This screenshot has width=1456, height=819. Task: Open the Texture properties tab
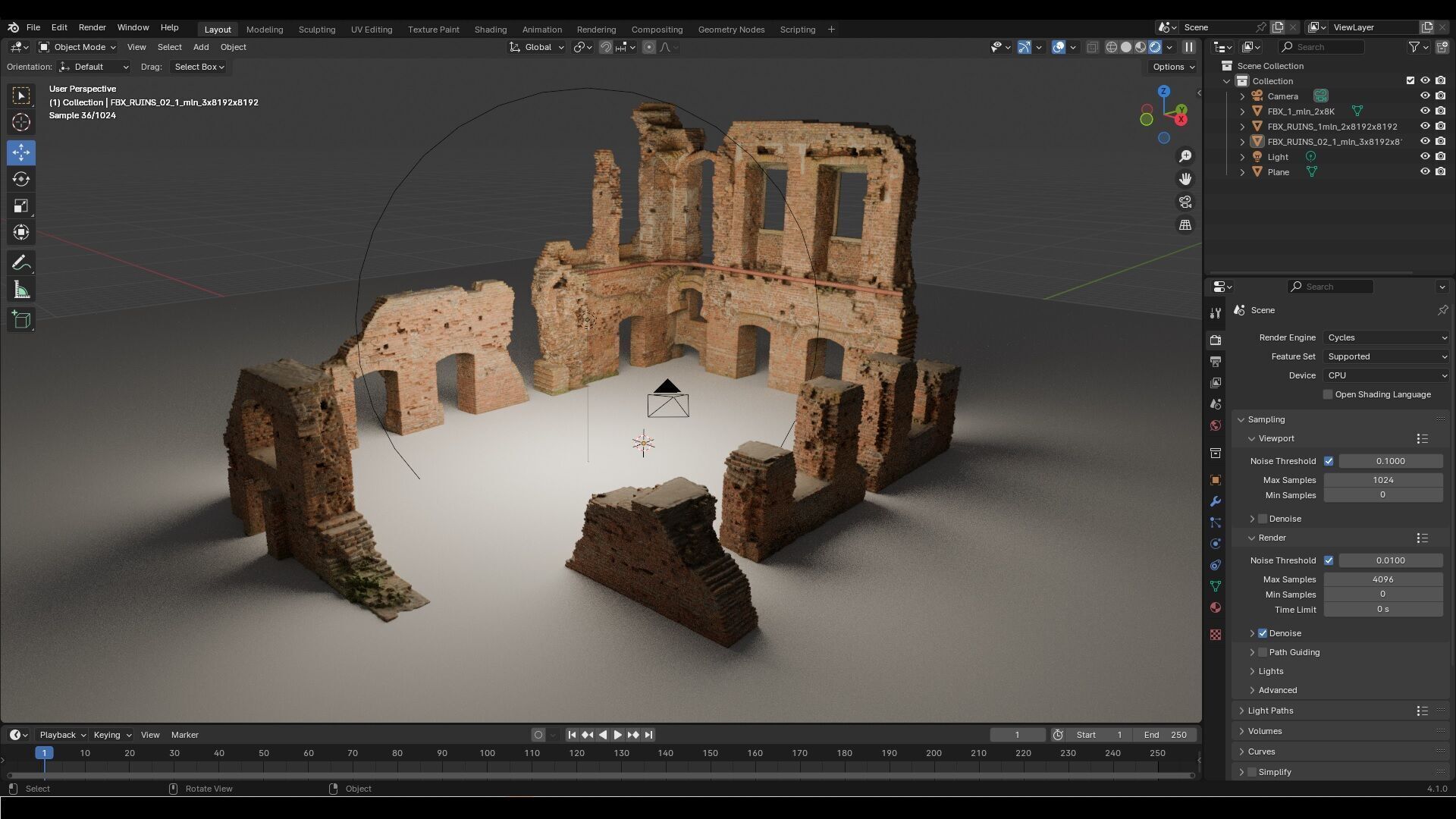tap(1216, 635)
